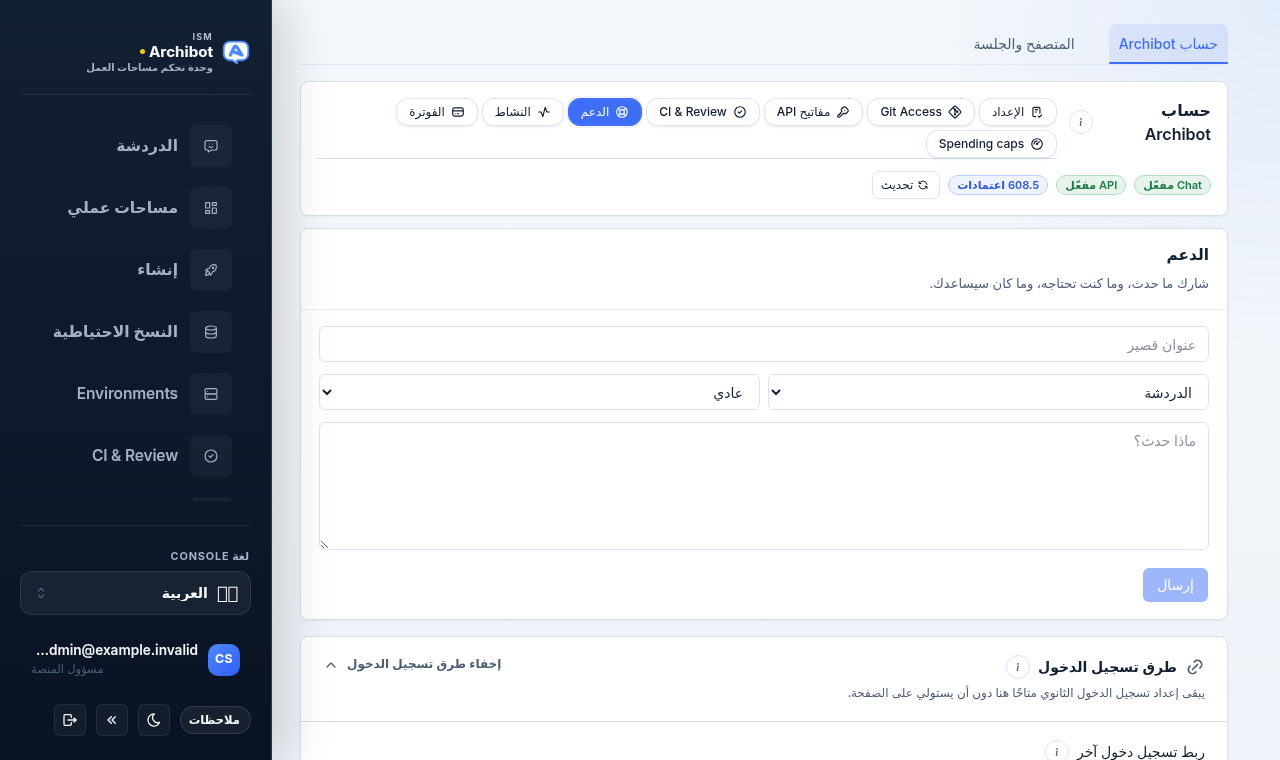Viewport: 1280px width, 760px height.
Task: Click the 608.5 اعتمادات credits badge
Action: click(998, 185)
